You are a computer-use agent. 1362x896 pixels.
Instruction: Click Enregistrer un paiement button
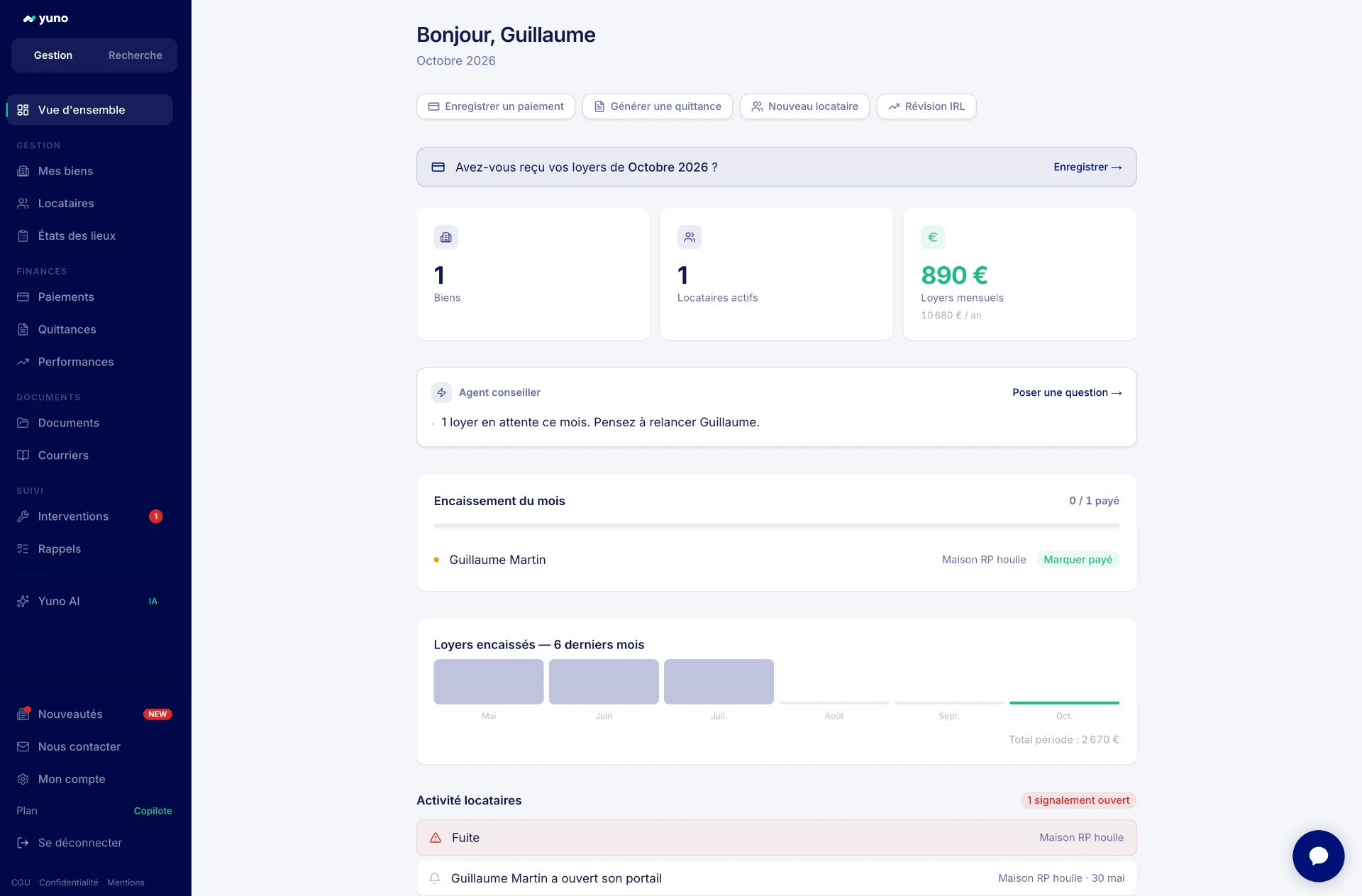[495, 106]
